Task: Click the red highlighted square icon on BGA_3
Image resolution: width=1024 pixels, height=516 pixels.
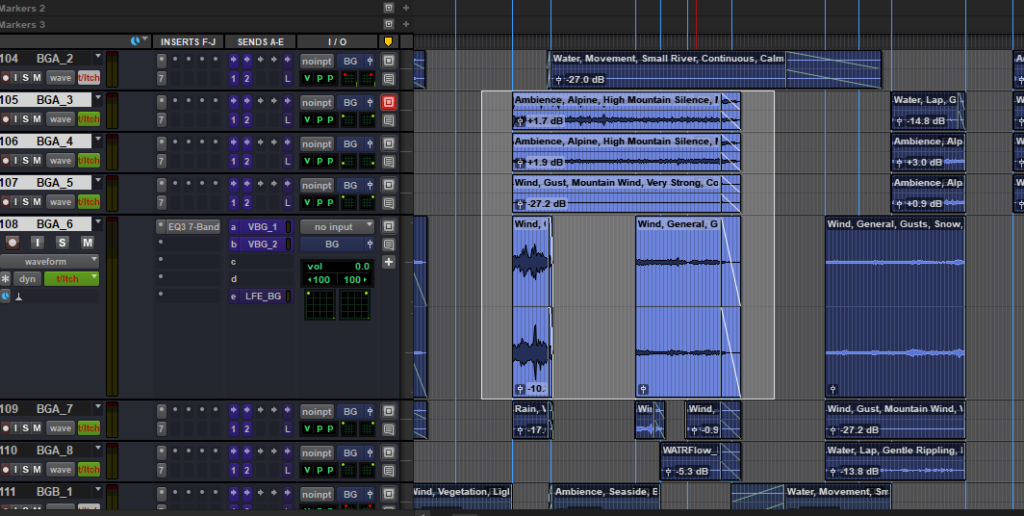Action: [389, 102]
